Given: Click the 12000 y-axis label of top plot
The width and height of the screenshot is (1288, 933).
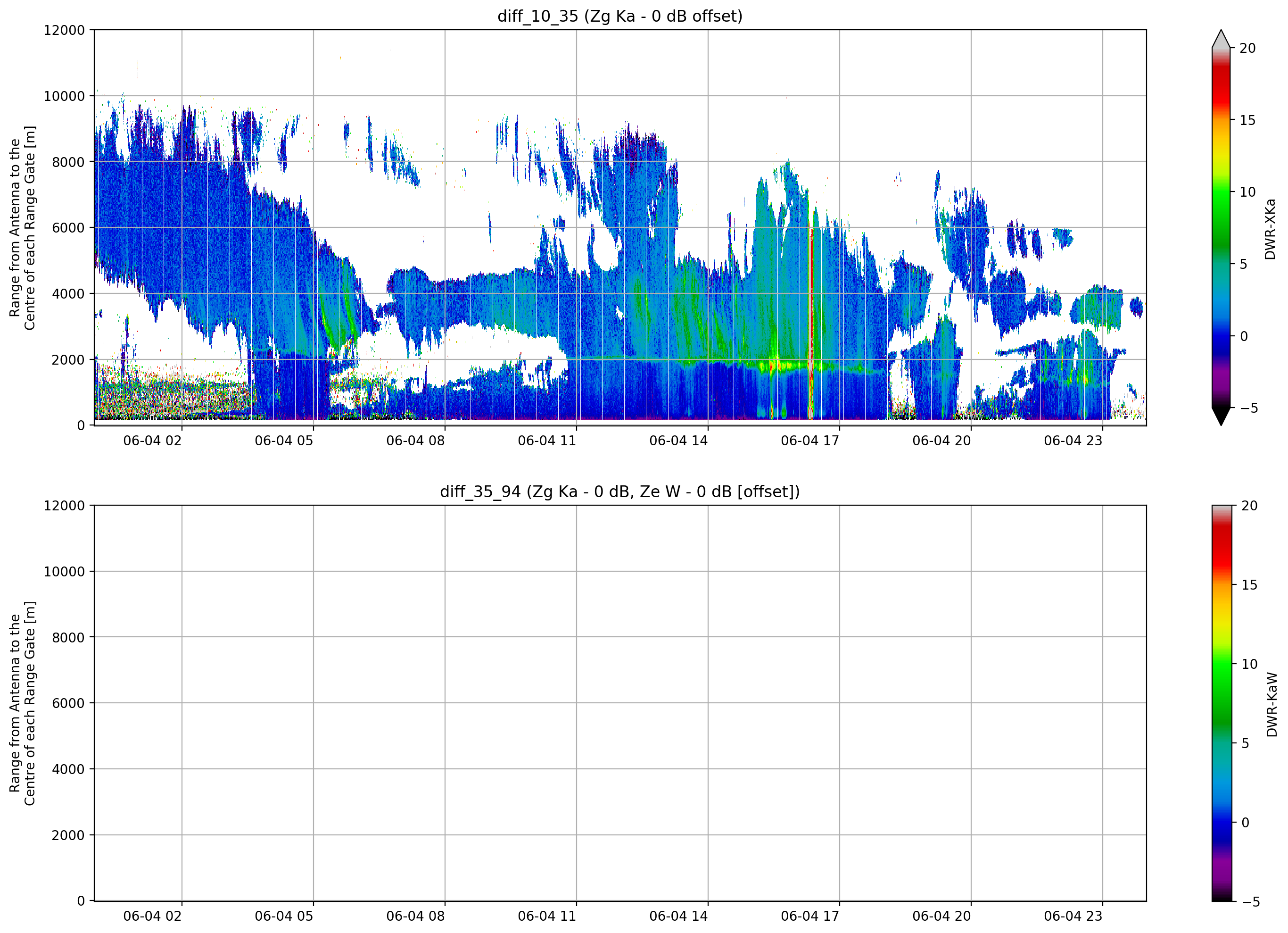Looking at the screenshot, I should 64,30.
